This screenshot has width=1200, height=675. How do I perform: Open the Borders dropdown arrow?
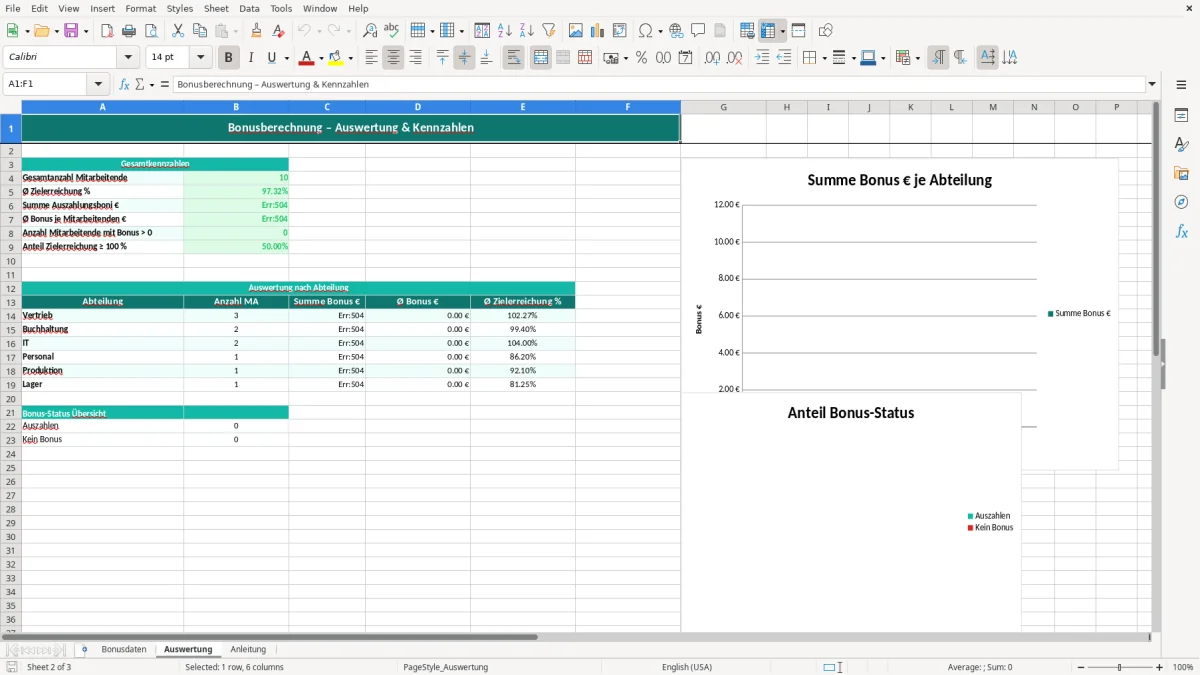pyautogui.click(x=824, y=58)
